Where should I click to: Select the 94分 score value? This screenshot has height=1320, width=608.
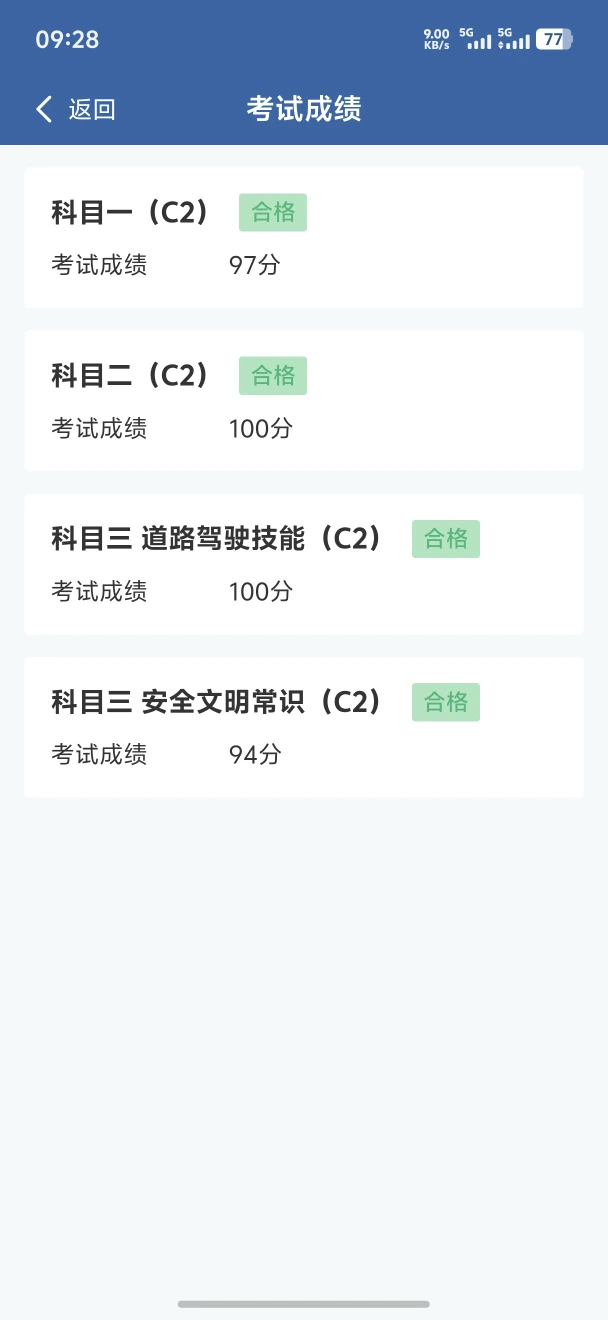(255, 754)
